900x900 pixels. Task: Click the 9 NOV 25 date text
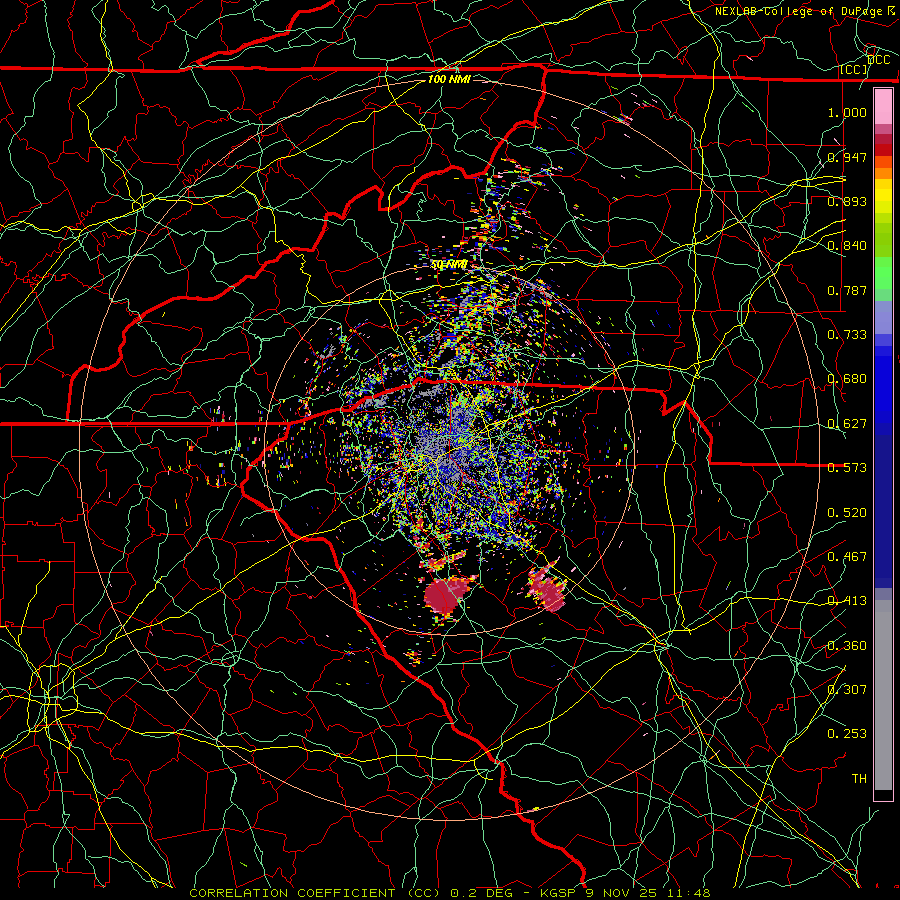point(622,893)
